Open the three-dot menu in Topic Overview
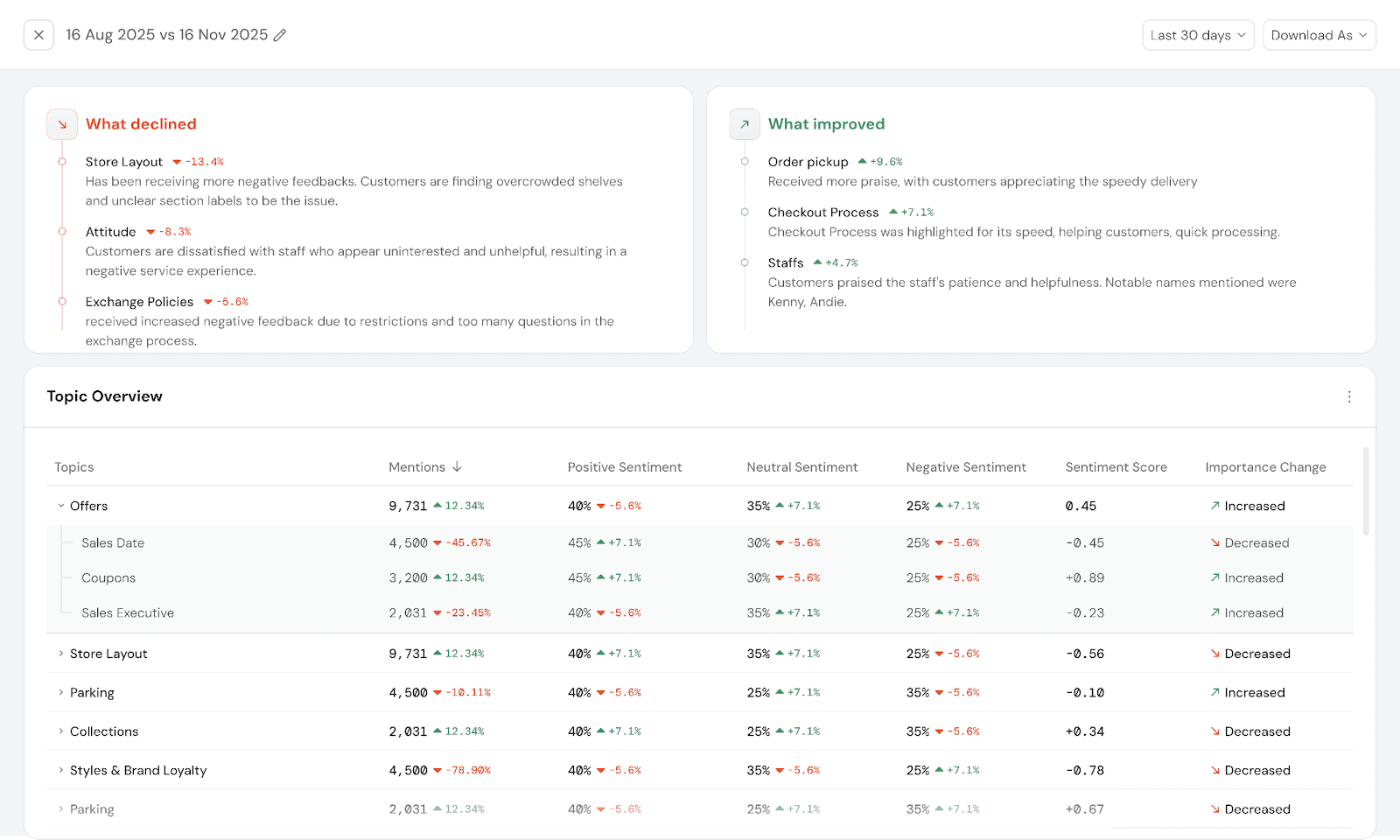The width and height of the screenshot is (1400, 840). point(1349,396)
